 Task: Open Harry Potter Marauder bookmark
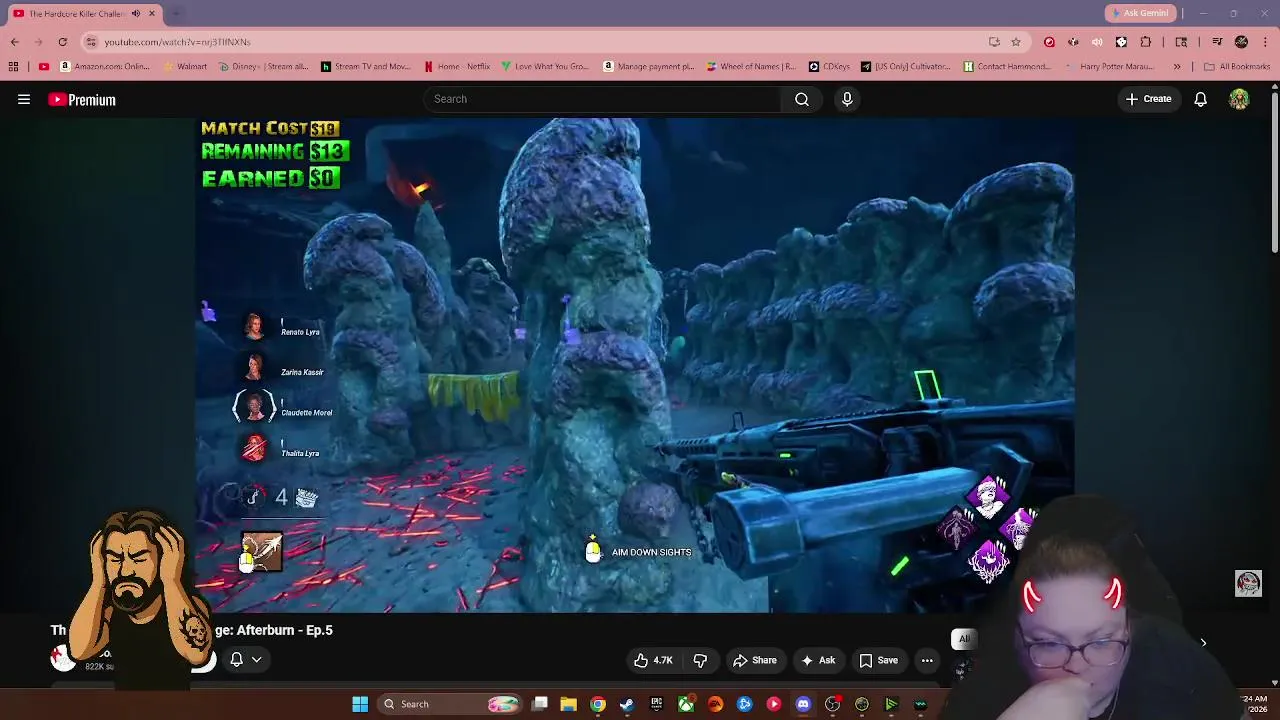(1108, 67)
